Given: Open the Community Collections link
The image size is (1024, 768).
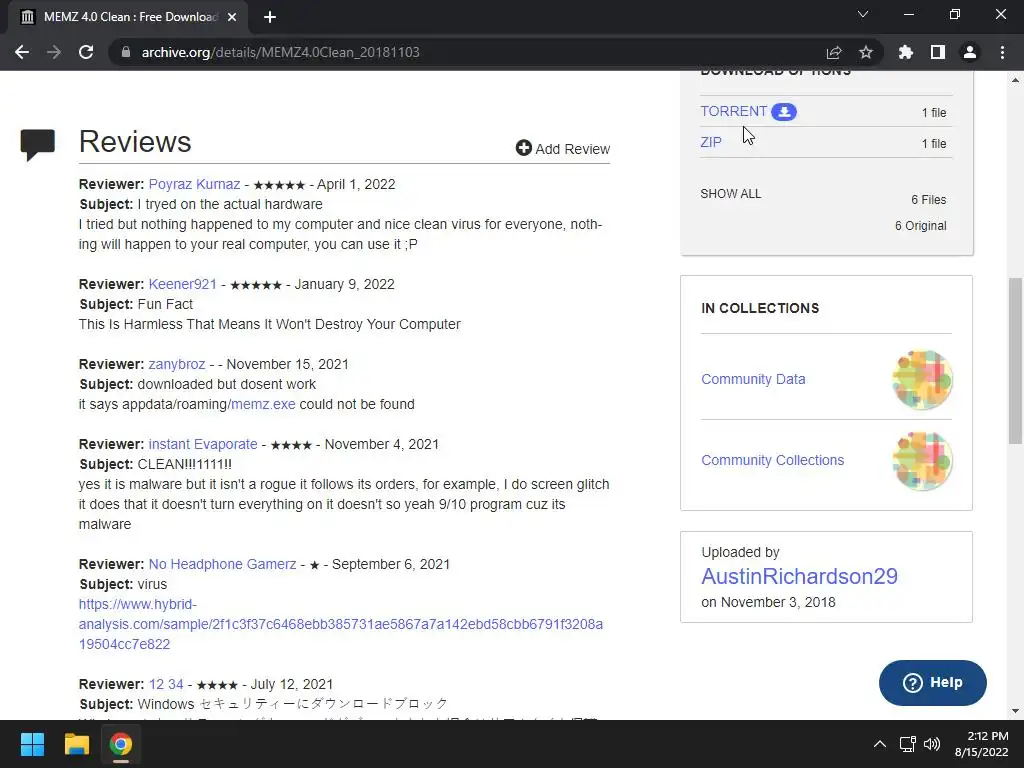Looking at the screenshot, I should (x=773, y=460).
